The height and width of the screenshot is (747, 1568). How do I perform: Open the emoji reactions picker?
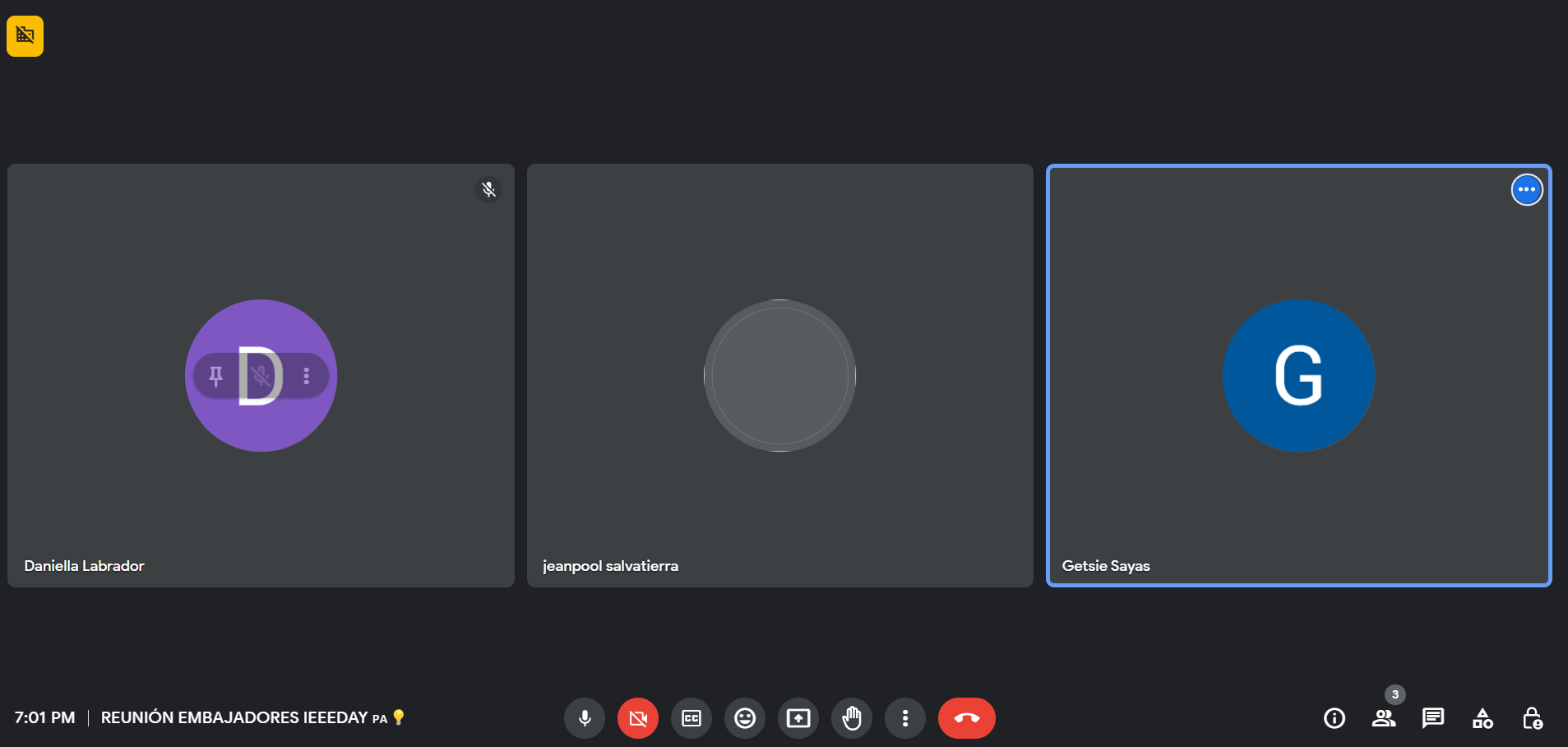click(x=745, y=718)
